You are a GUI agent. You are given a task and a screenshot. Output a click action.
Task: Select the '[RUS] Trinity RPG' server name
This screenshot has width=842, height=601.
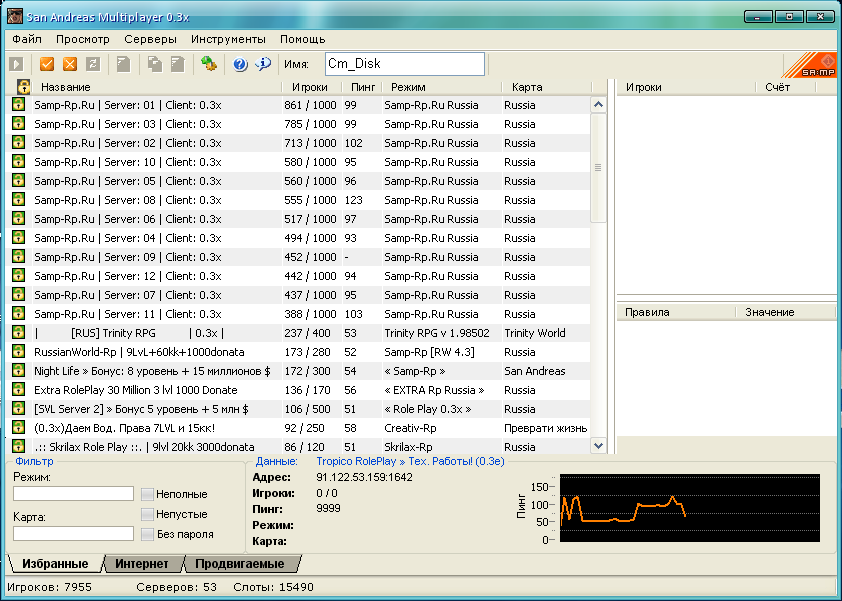point(129,333)
